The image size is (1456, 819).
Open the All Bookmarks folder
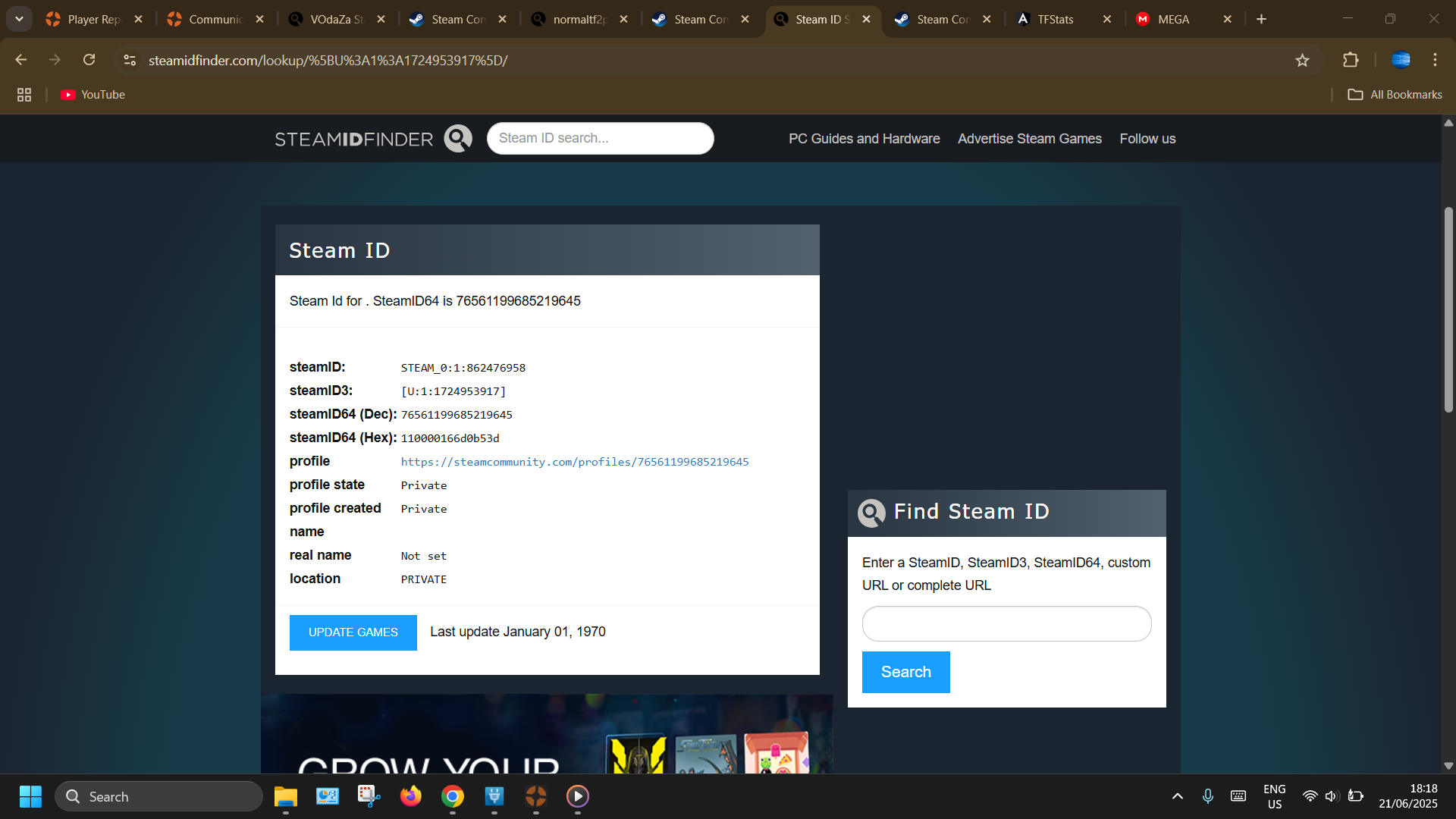(x=1395, y=95)
